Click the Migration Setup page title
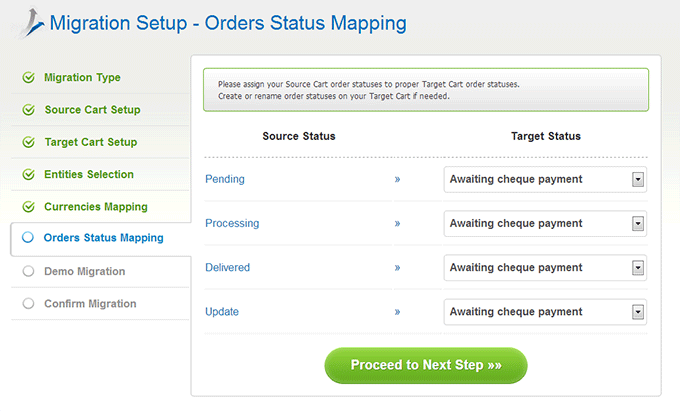The height and width of the screenshot is (411, 680). pos(228,23)
